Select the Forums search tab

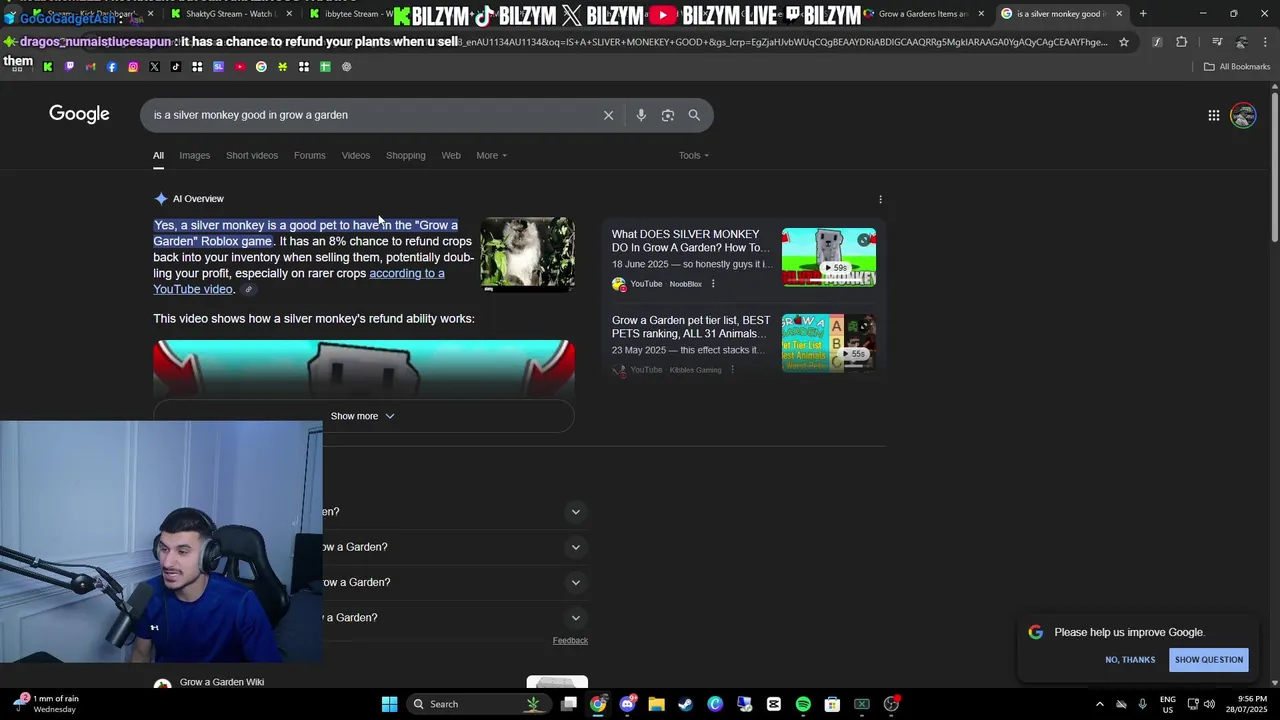pyautogui.click(x=309, y=155)
